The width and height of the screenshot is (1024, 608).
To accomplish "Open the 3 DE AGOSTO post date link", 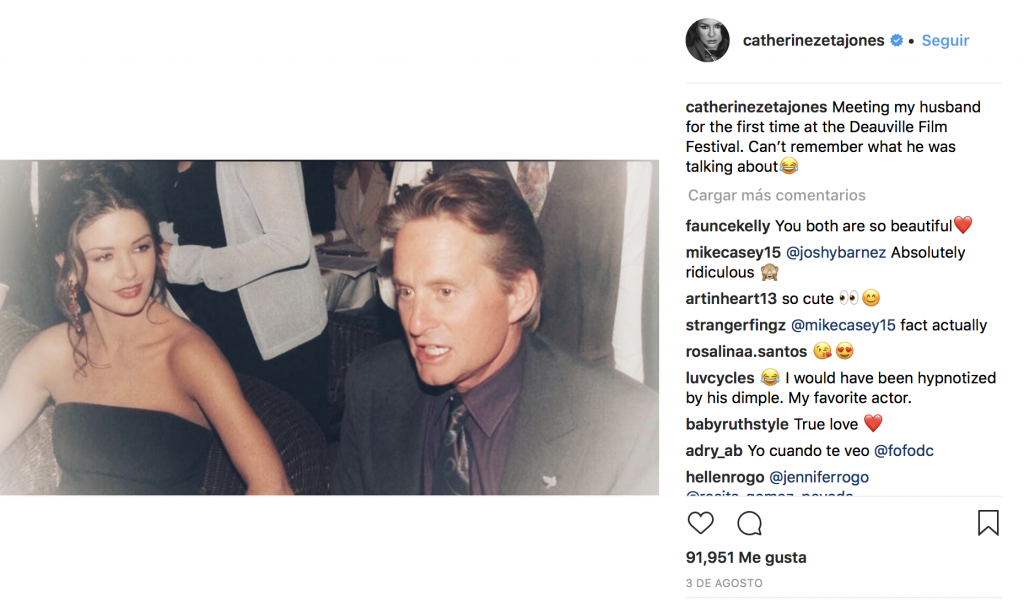I will point(724,583).
